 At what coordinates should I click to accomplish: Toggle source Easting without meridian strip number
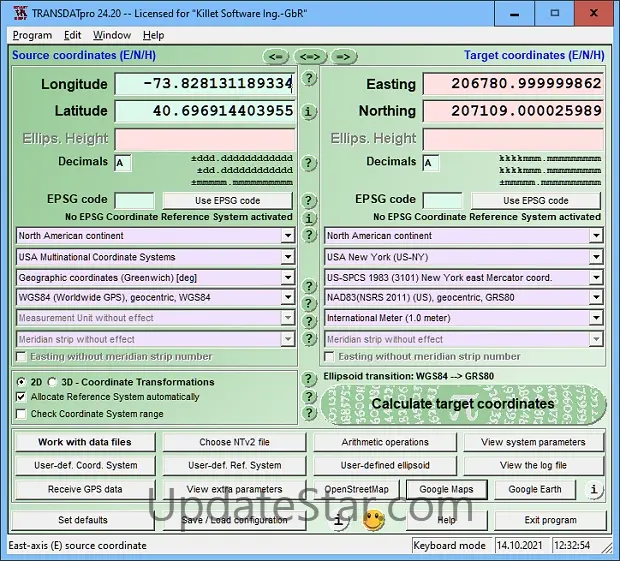21,357
